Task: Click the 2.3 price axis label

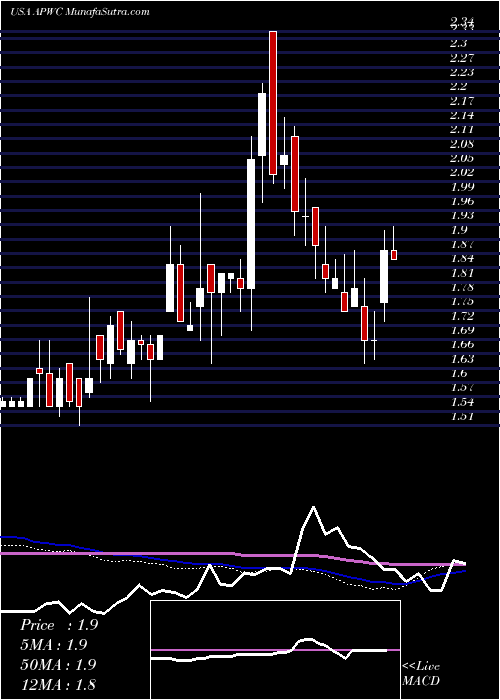Action: (x=459, y=43)
